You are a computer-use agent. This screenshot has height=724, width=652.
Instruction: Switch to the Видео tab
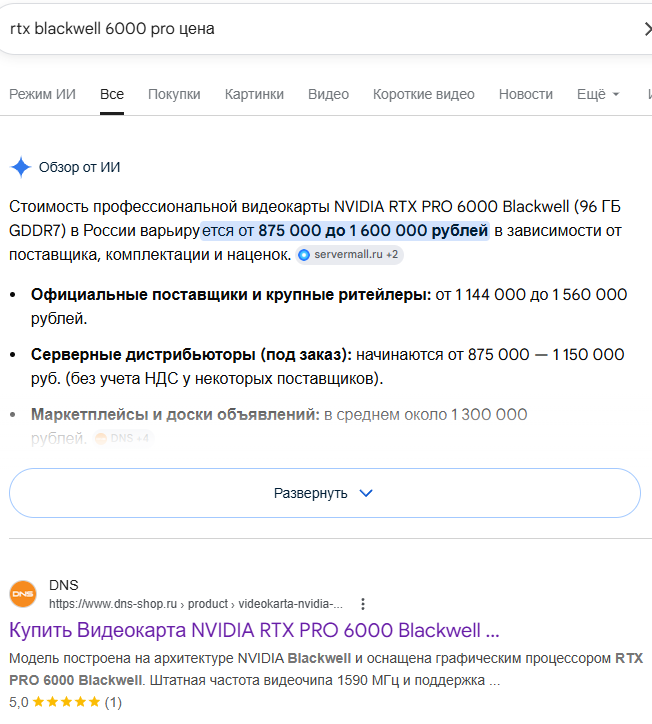pyautogui.click(x=328, y=94)
